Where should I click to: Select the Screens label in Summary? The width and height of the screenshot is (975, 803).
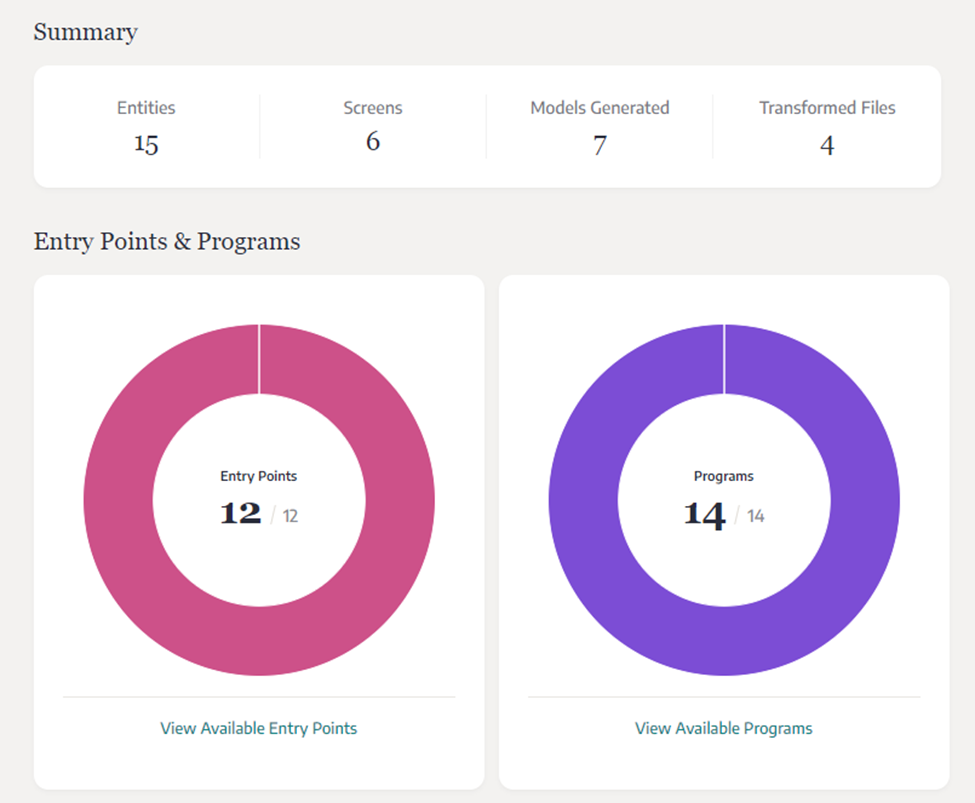coord(372,108)
